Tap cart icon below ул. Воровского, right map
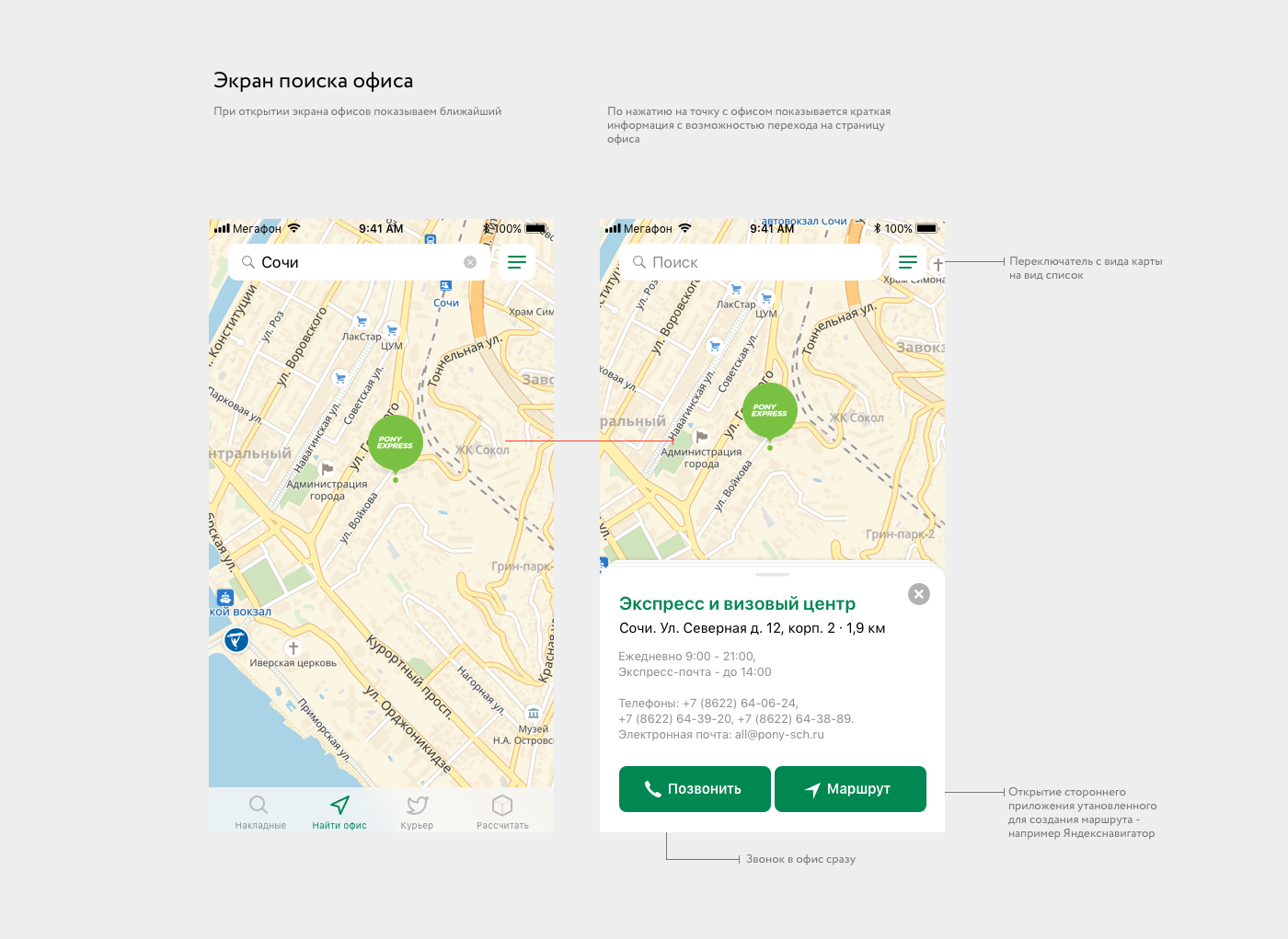The height and width of the screenshot is (939, 1288). [715, 346]
